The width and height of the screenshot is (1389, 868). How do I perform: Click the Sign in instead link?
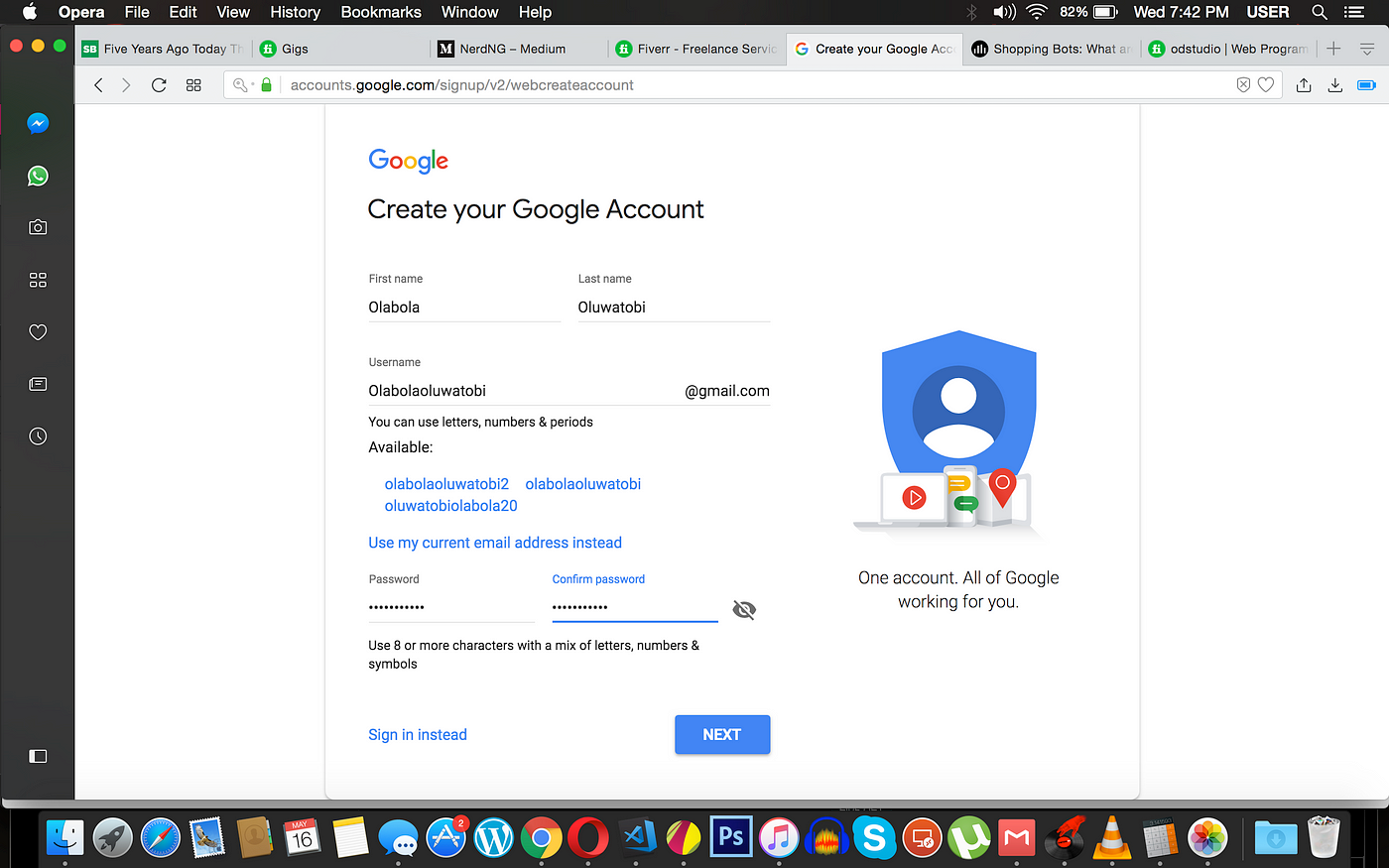click(418, 735)
